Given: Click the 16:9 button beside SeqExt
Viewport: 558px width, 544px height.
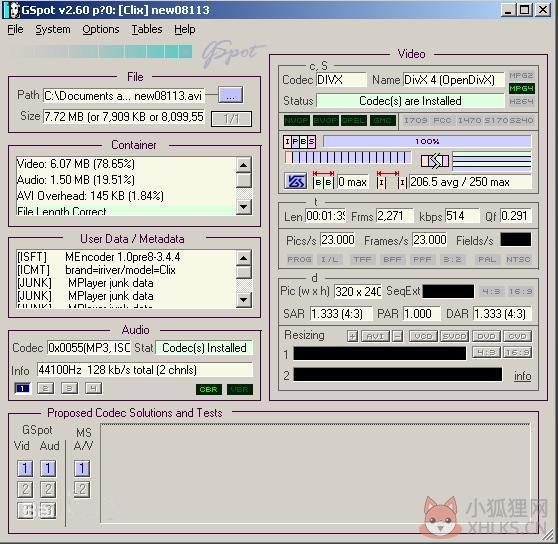Looking at the screenshot, I should (x=520, y=292).
